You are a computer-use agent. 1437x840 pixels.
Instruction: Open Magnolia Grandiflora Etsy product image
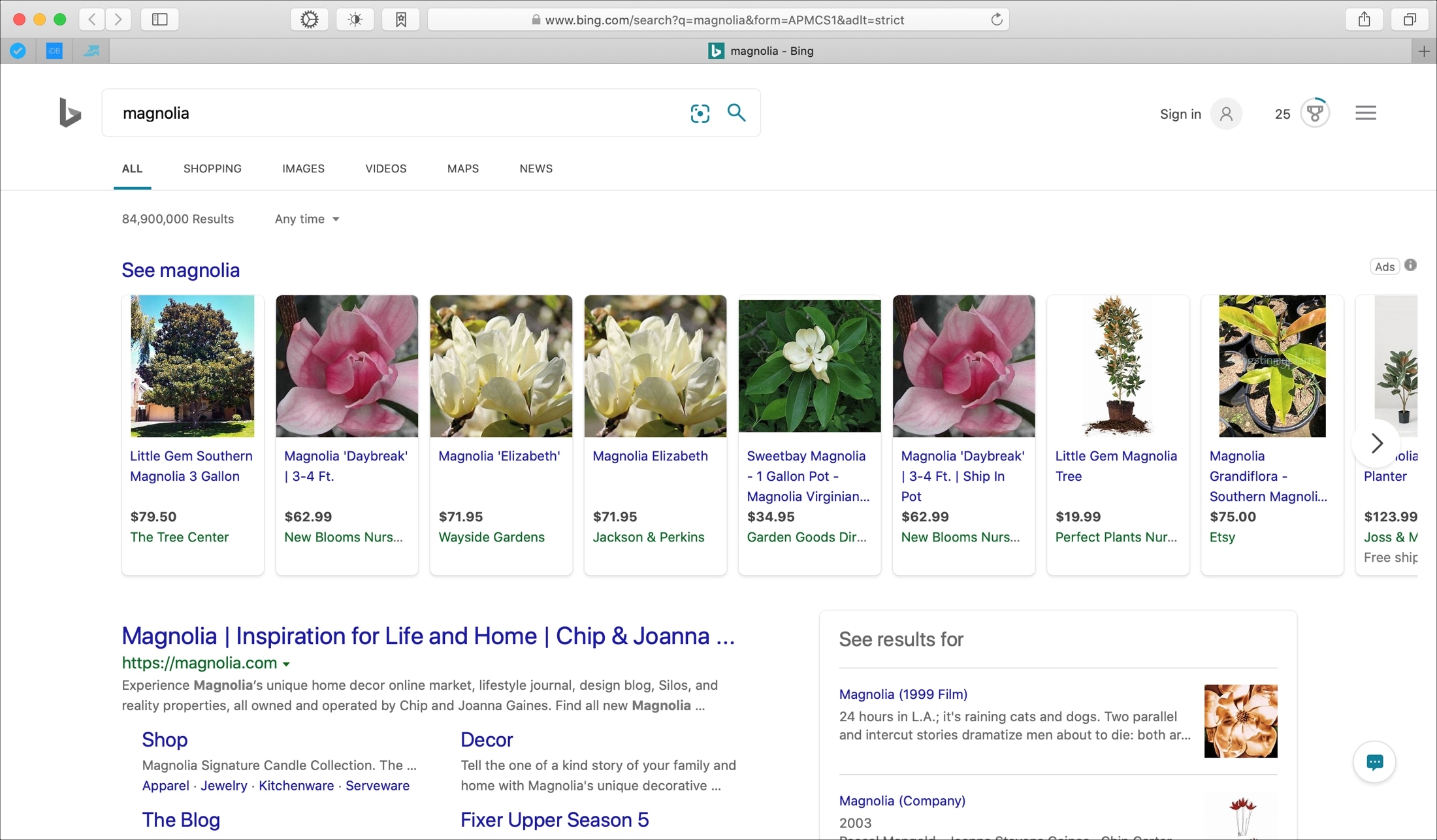click(1272, 366)
